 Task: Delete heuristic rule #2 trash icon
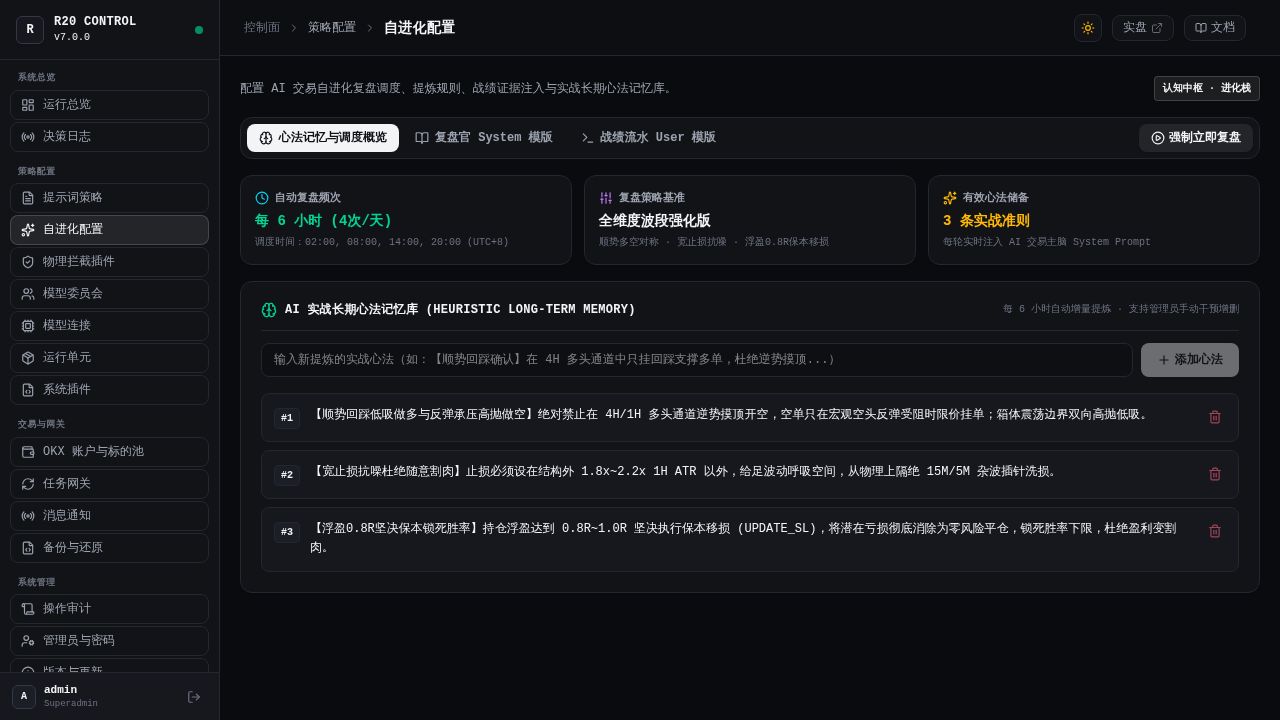pyautogui.click(x=1215, y=474)
